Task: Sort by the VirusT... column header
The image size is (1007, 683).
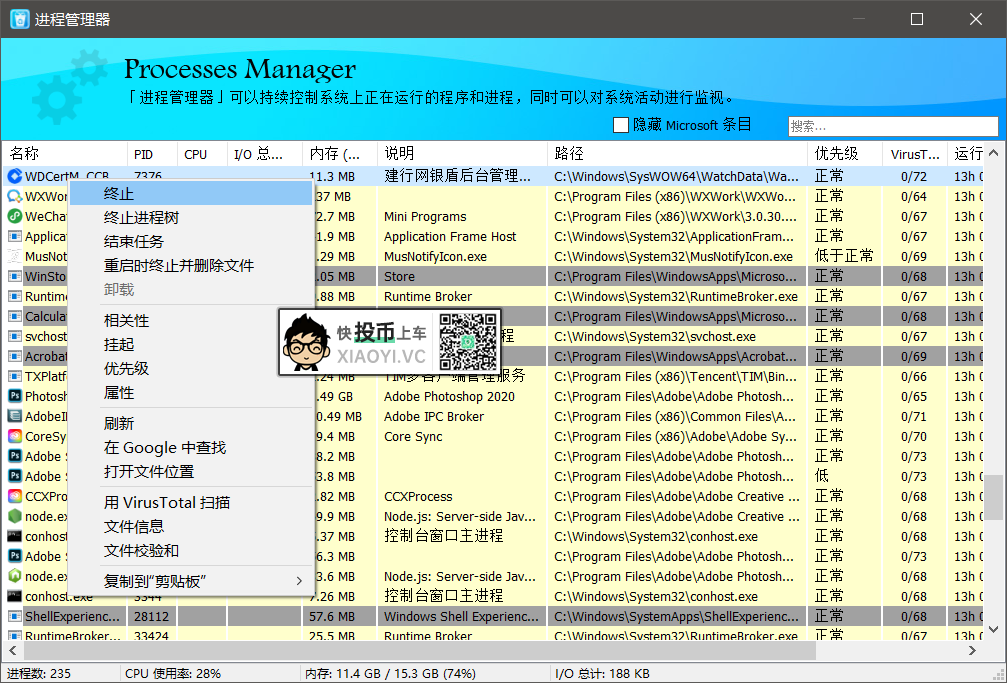Action: (915, 154)
